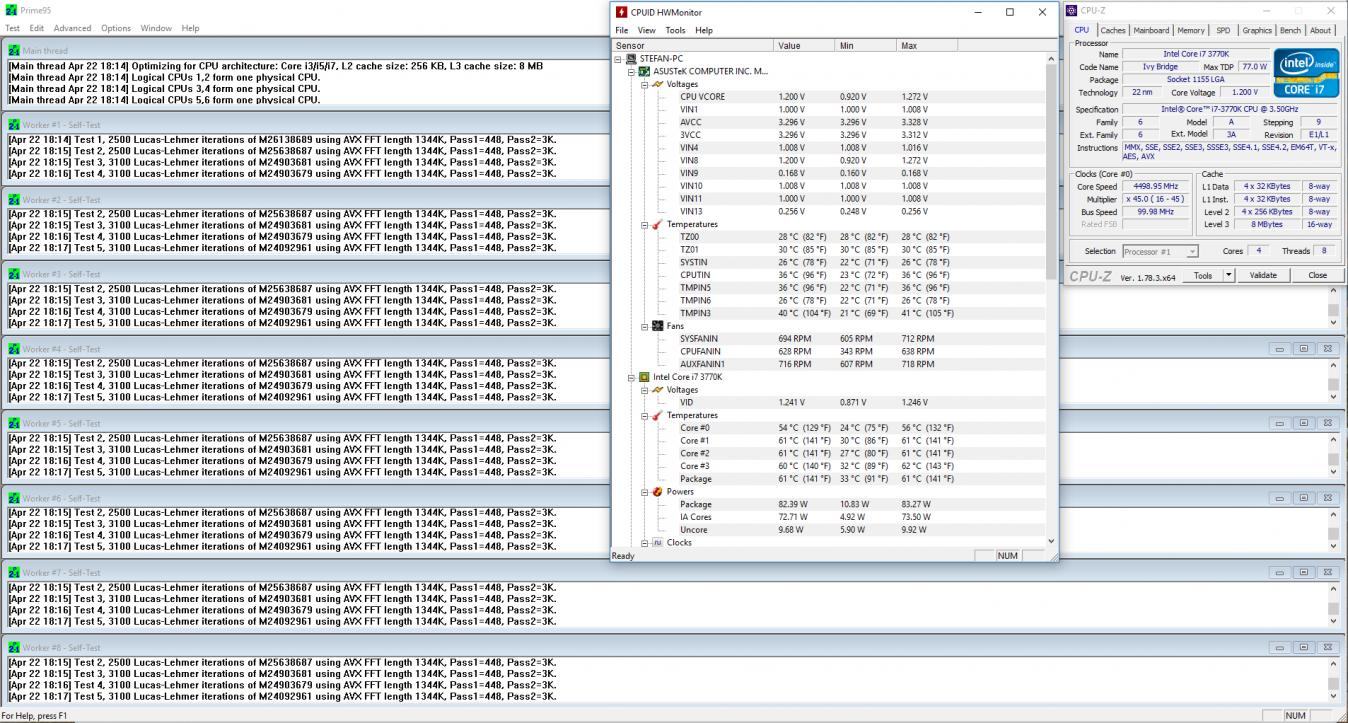Switch to the SPD tab in CPU-Z

pyautogui.click(x=1223, y=30)
